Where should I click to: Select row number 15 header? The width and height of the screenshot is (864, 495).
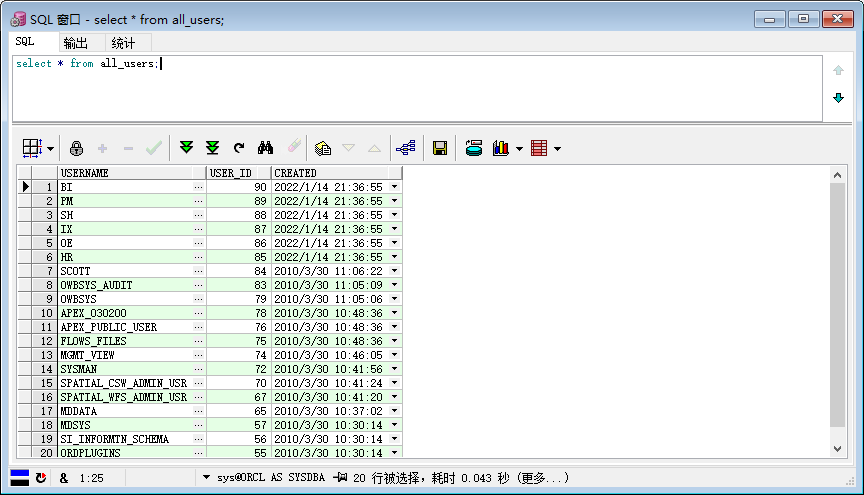(44, 383)
